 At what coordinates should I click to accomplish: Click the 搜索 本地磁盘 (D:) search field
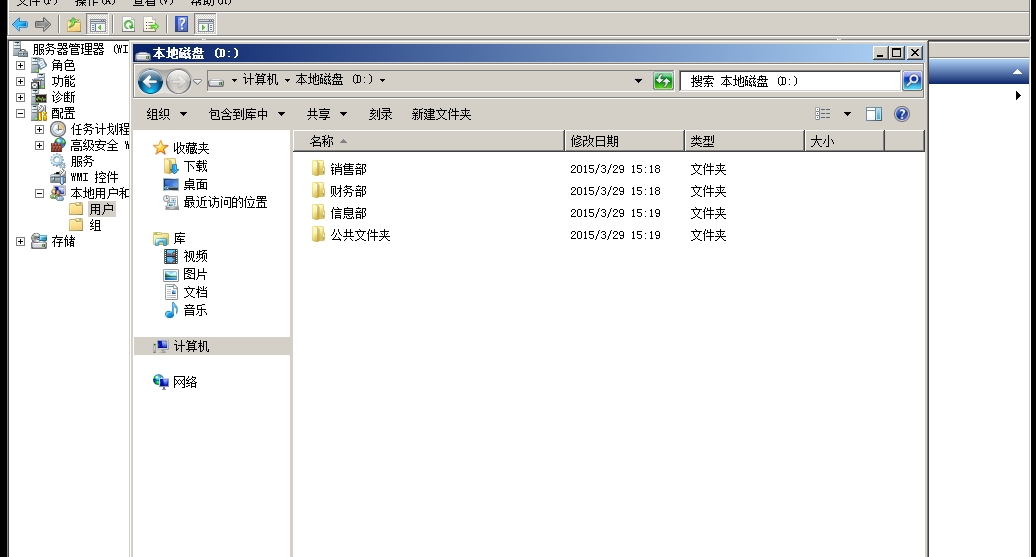[791, 81]
